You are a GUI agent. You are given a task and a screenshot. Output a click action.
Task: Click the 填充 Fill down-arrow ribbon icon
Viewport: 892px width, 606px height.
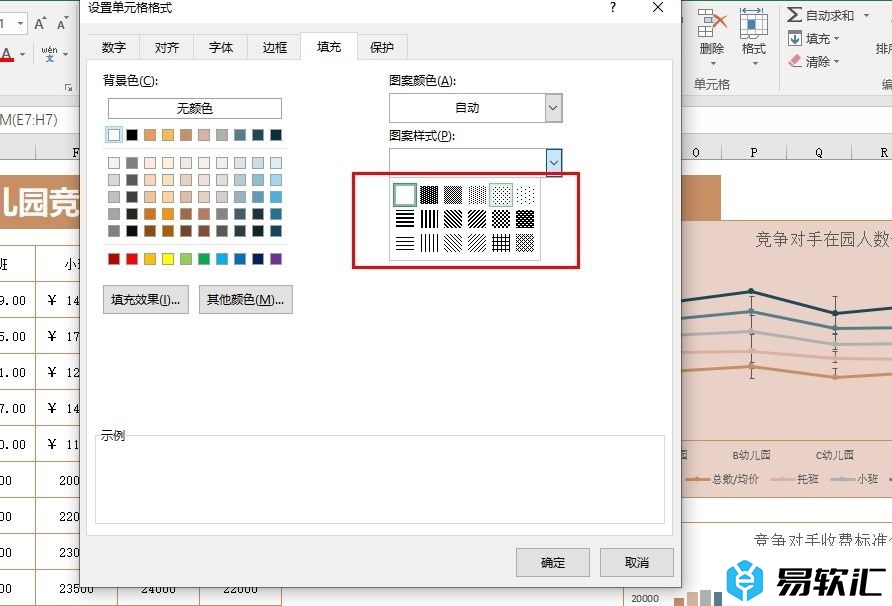(x=795, y=38)
